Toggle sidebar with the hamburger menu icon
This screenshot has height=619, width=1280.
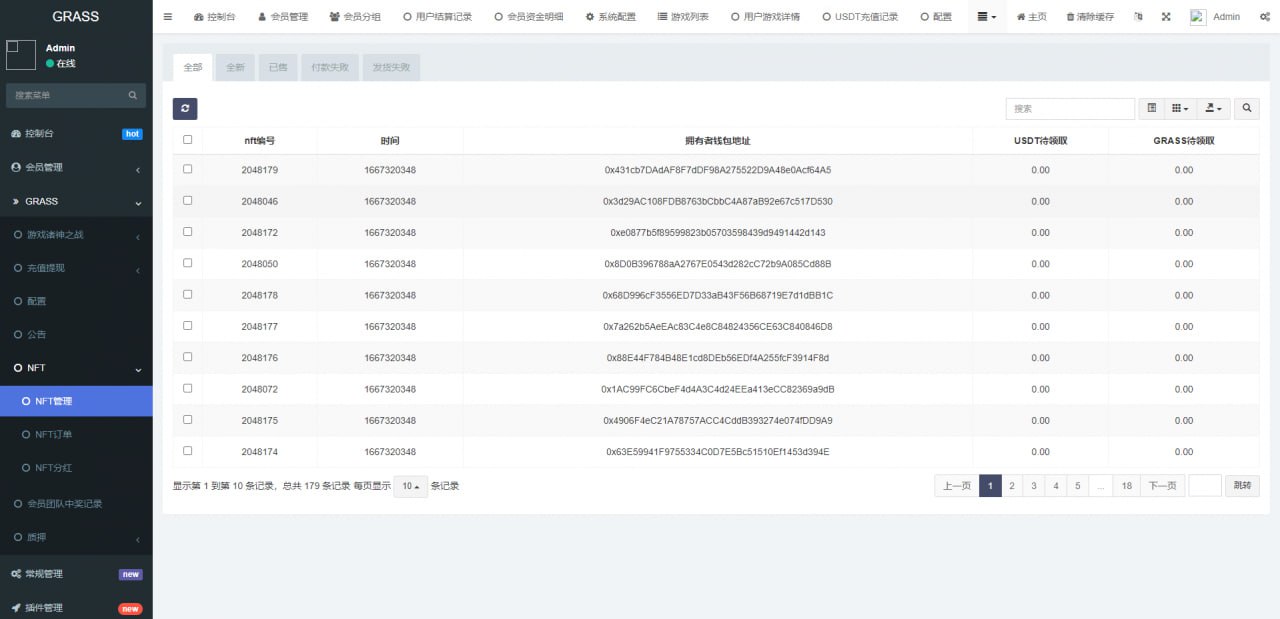coord(168,17)
